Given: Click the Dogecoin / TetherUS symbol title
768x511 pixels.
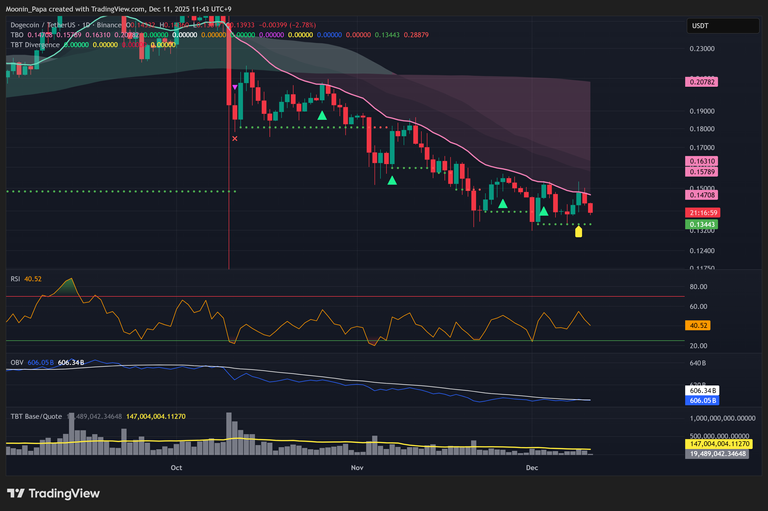Looking at the screenshot, I should [50, 23].
